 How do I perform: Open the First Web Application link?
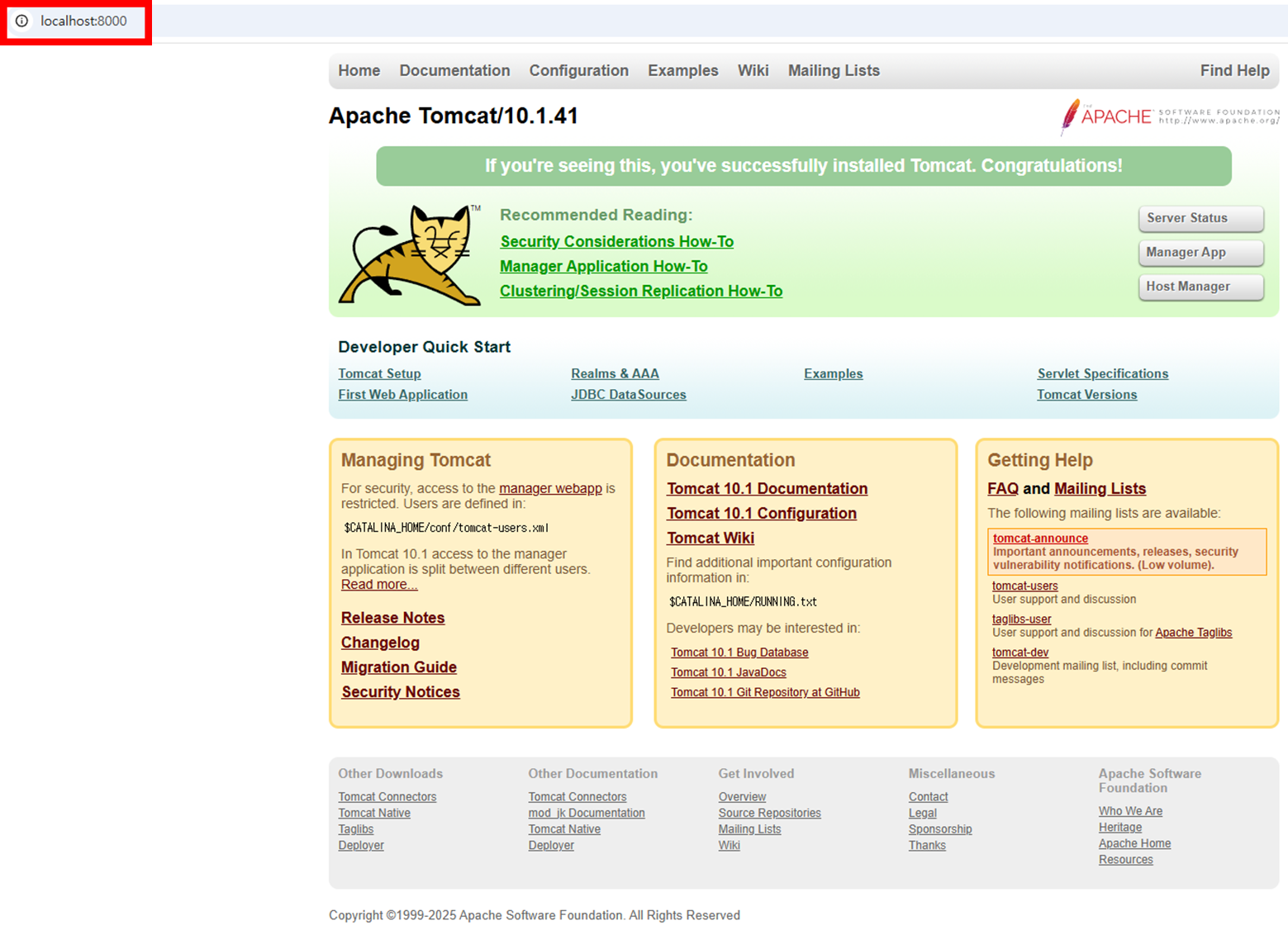402,395
